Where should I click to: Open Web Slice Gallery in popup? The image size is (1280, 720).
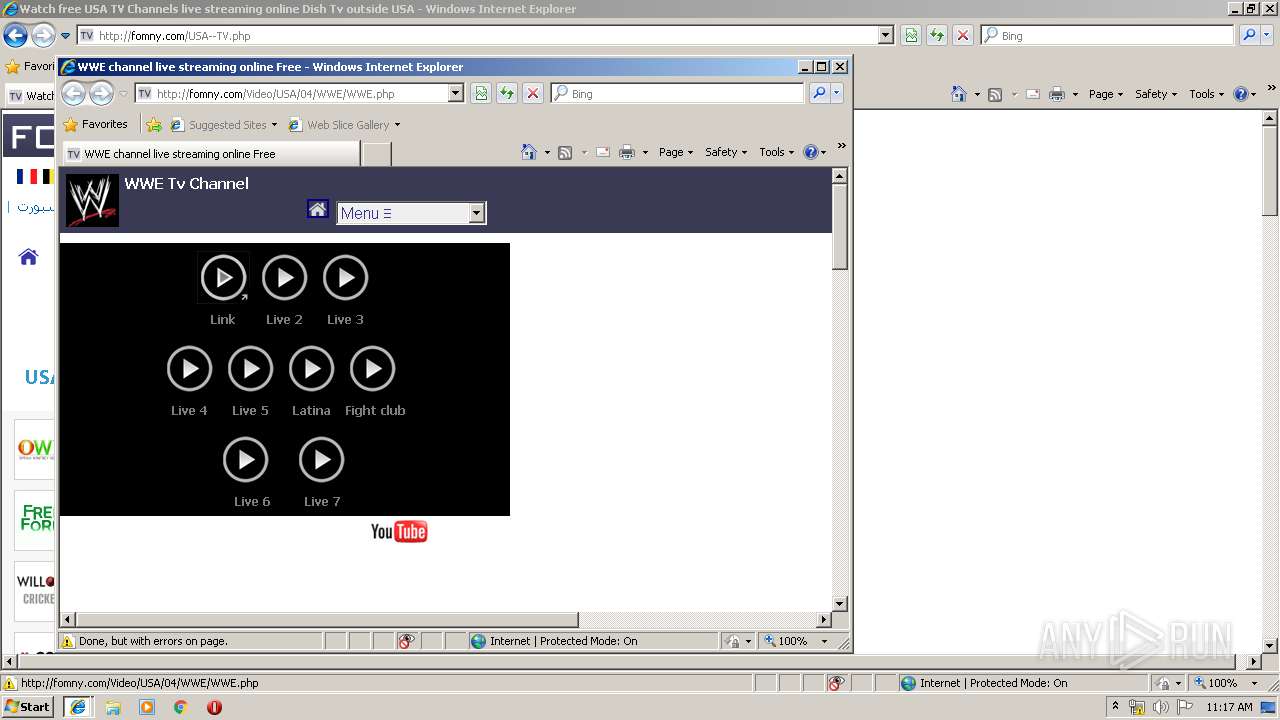click(344, 125)
